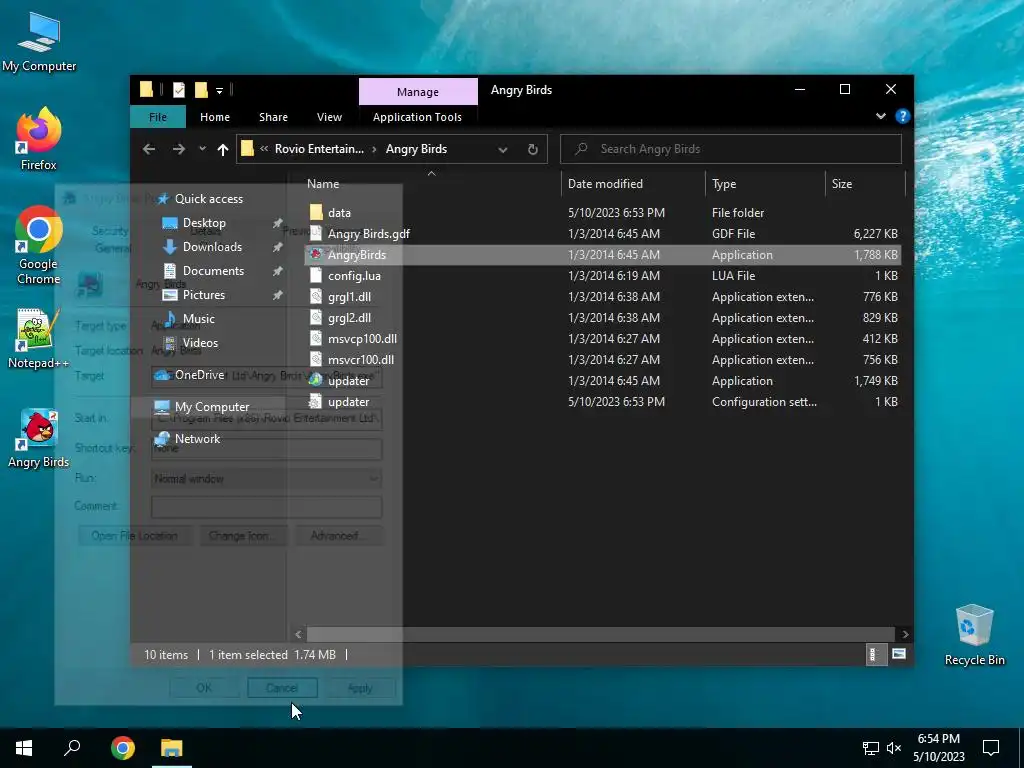
Task: Open the Windows Start menu
Action: coord(24,748)
